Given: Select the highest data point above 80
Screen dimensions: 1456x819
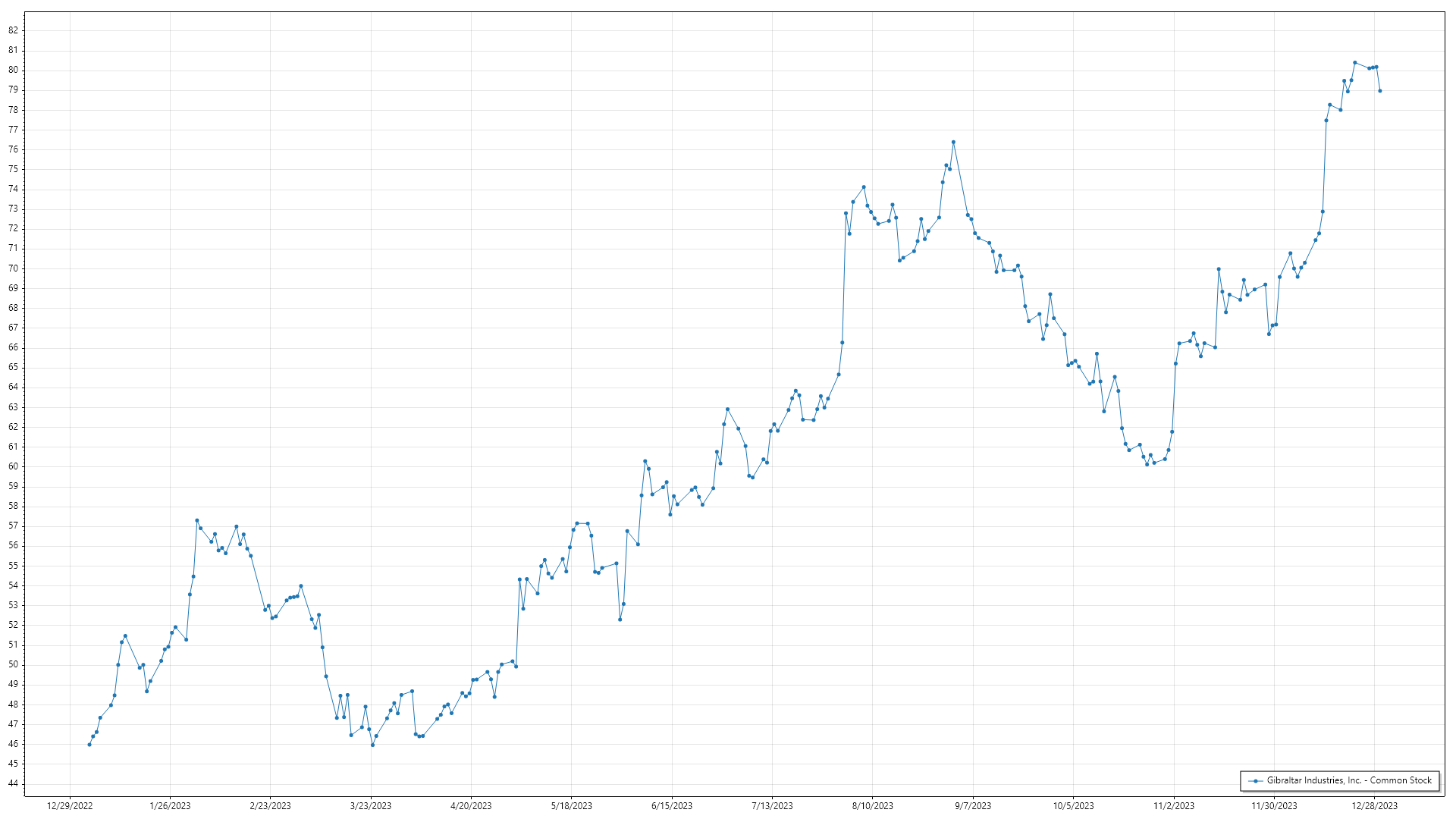Looking at the screenshot, I should tap(1354, 63).
